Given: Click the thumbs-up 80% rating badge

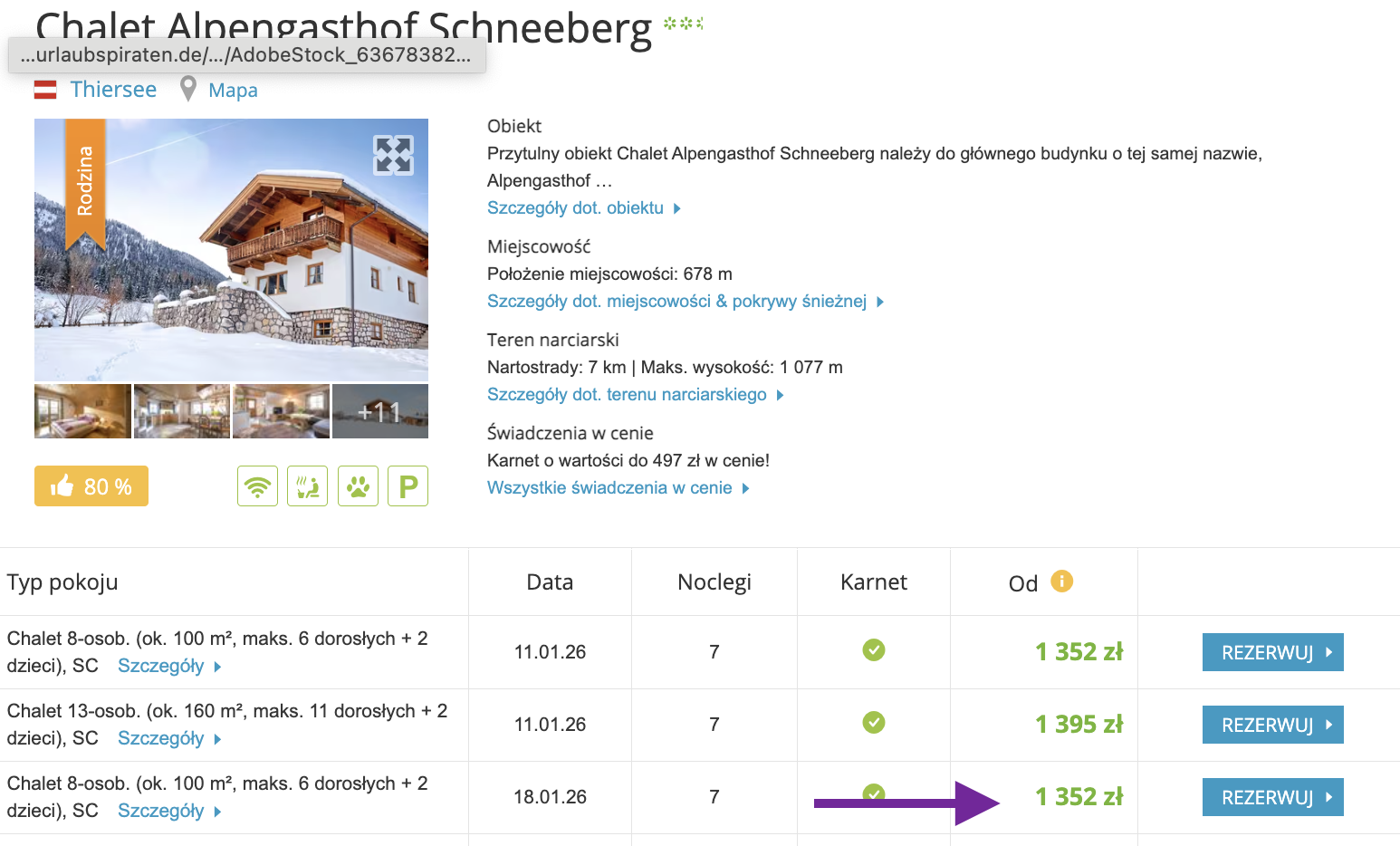Looking at the screenshot, I should [91, 485].
